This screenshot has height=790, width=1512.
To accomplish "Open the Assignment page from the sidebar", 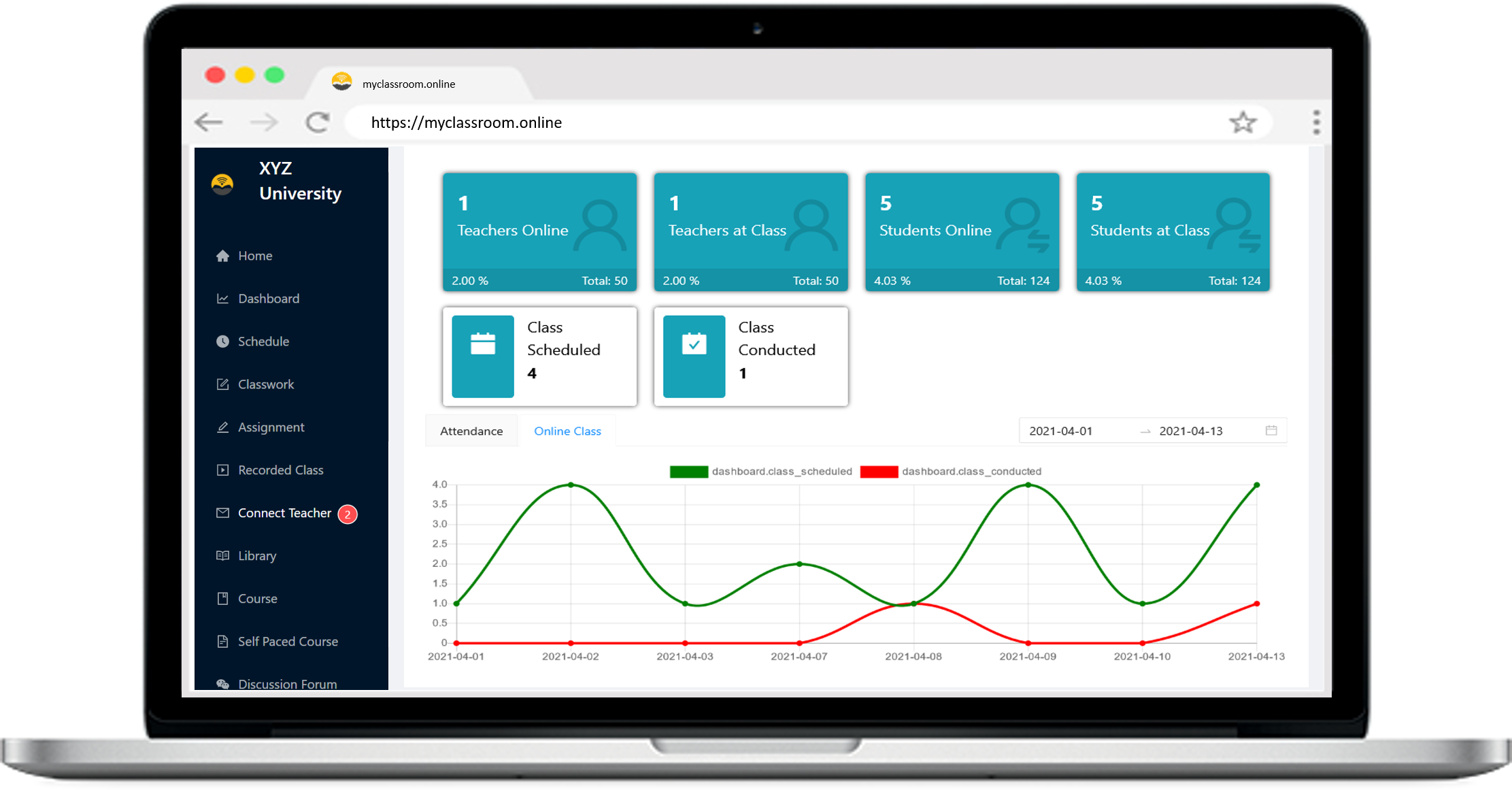I will pyautogui.click(x=271, y=427).
